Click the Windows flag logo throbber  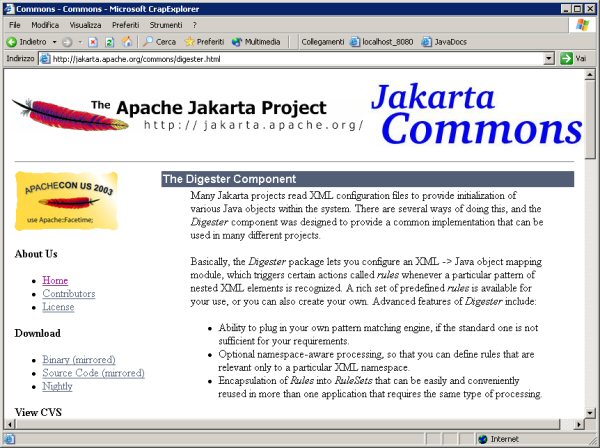[582, 25]
